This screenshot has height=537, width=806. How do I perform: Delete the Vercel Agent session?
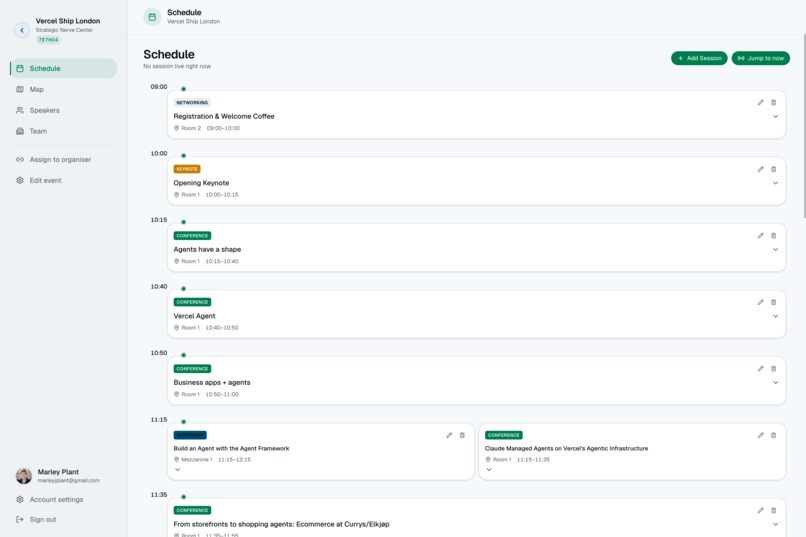click(774, 302)
